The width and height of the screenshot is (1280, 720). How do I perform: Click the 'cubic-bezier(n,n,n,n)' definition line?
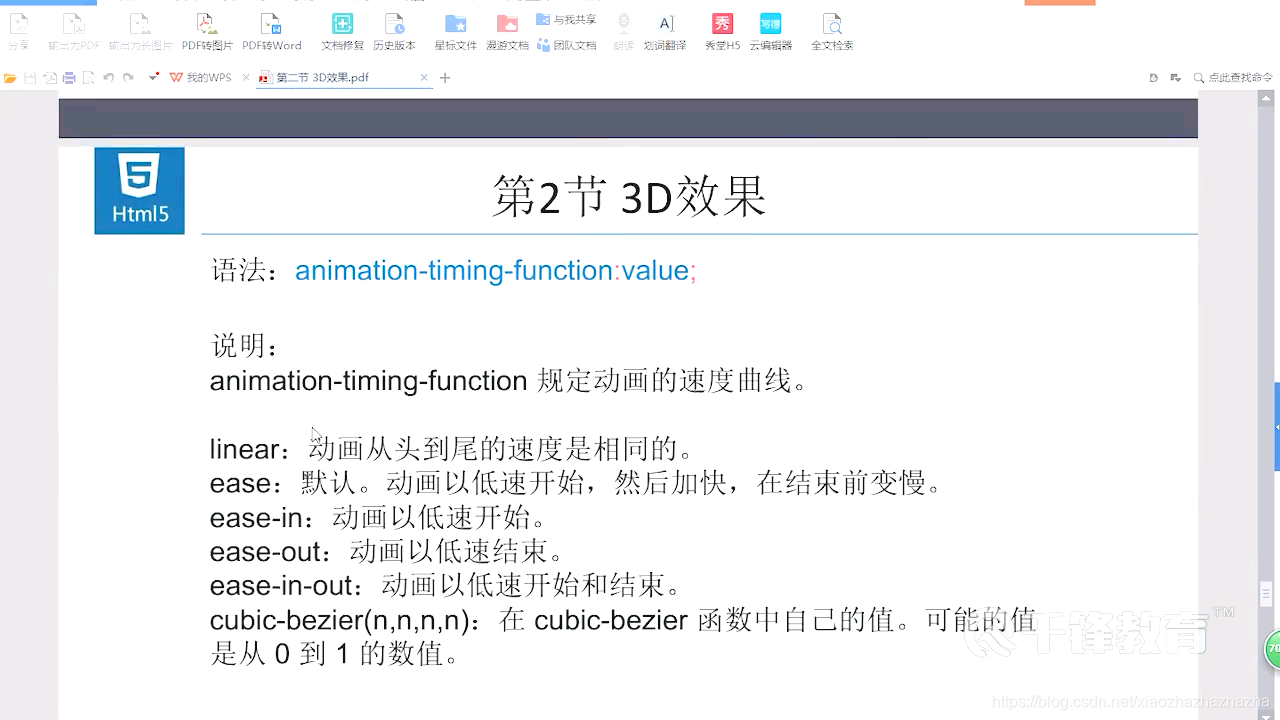[x=623, y=637]
